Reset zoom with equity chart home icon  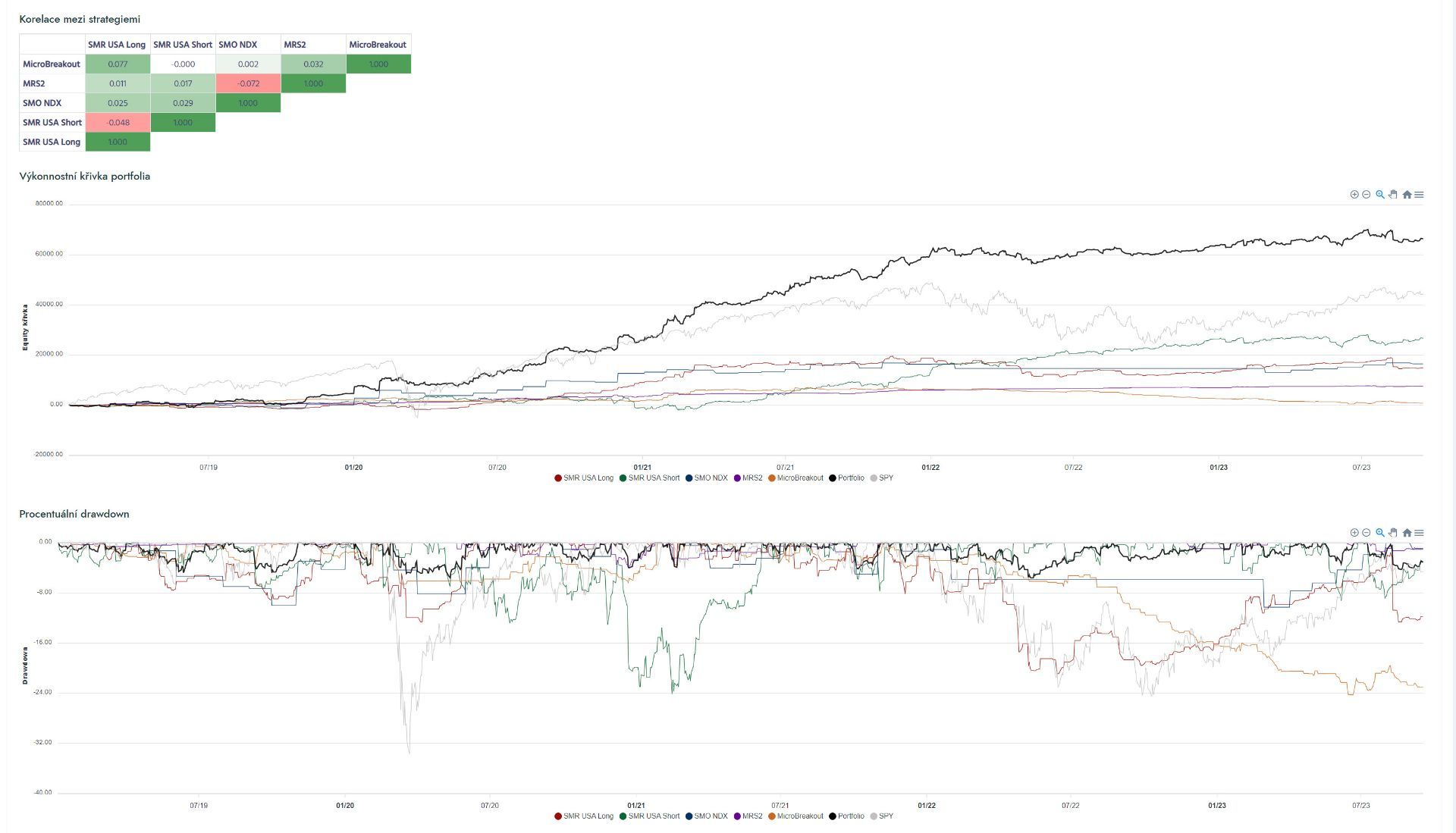point(1407,195)
